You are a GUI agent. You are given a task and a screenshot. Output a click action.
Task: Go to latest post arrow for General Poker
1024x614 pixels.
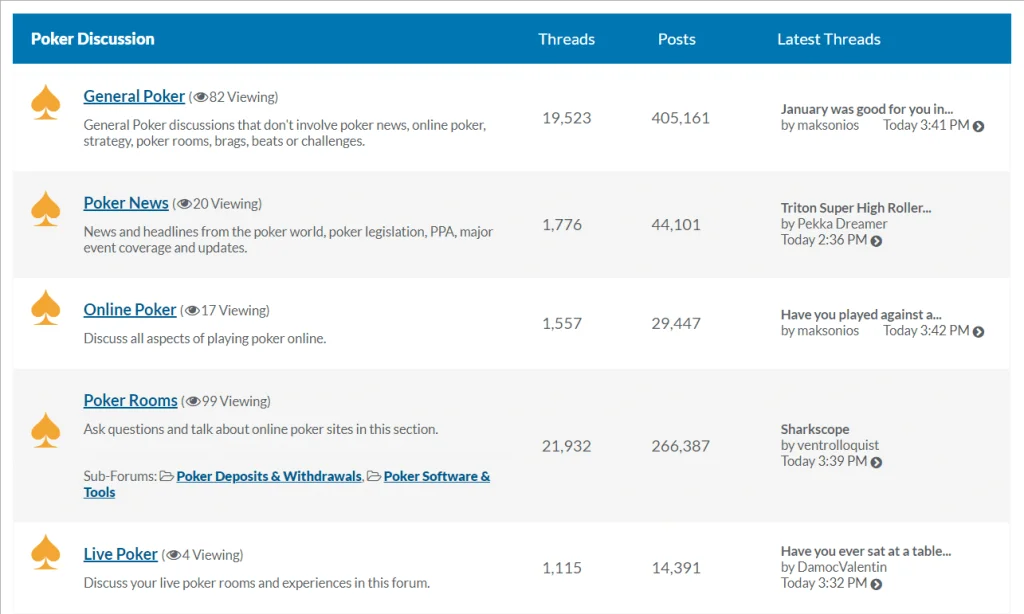tap(978, 126)
